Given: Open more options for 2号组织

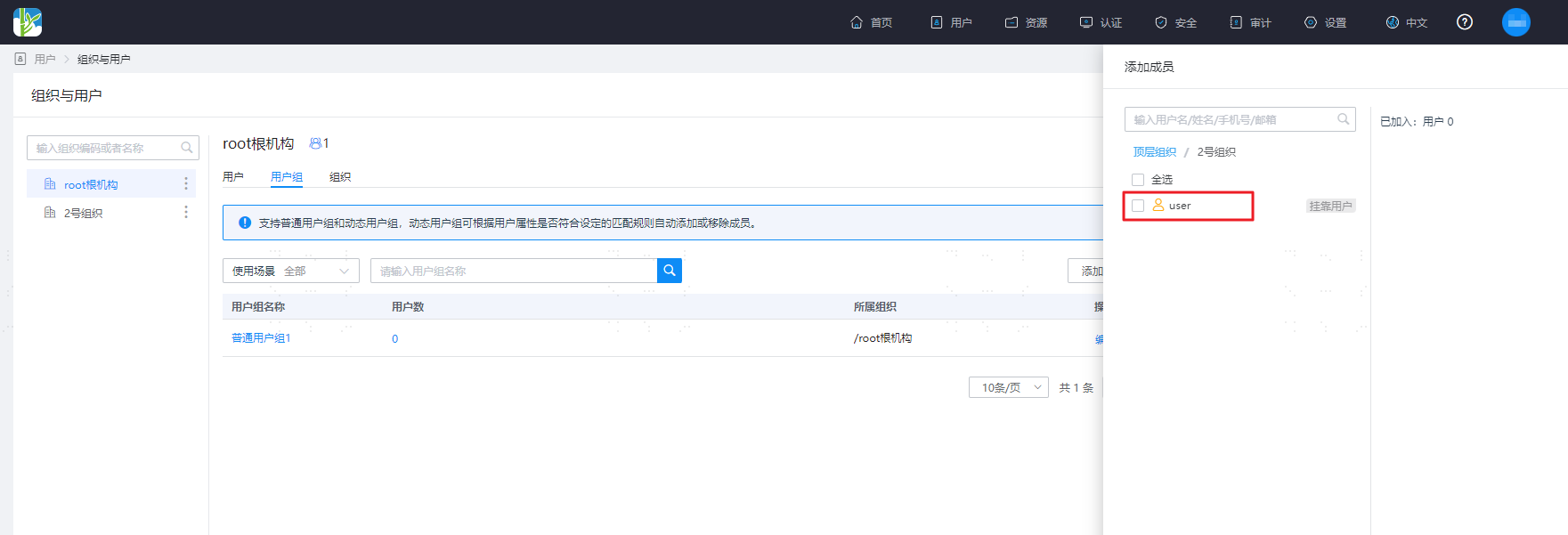Looking at the screenshot, I should [x=186, y=212].
